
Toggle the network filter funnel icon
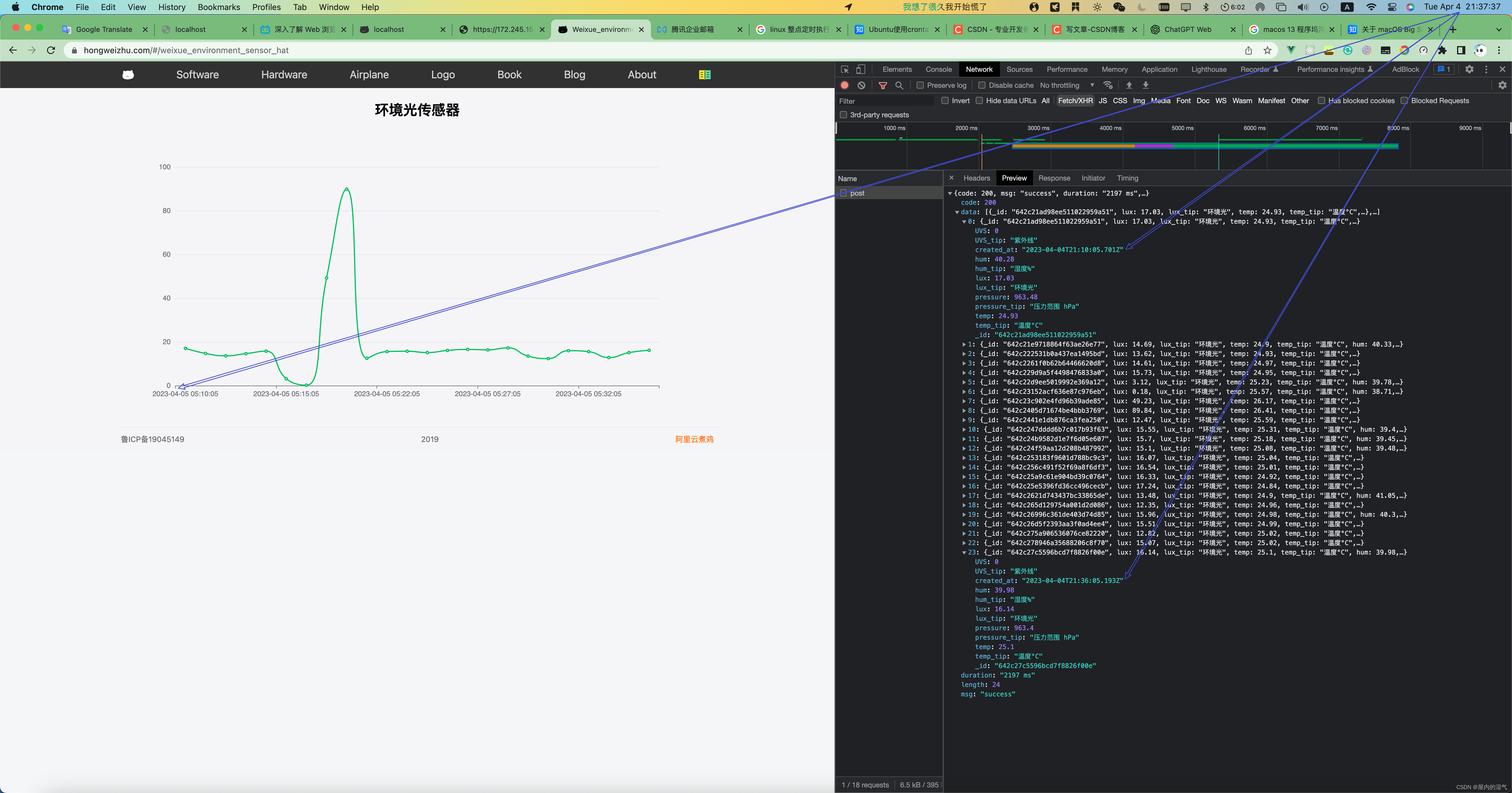883,85
